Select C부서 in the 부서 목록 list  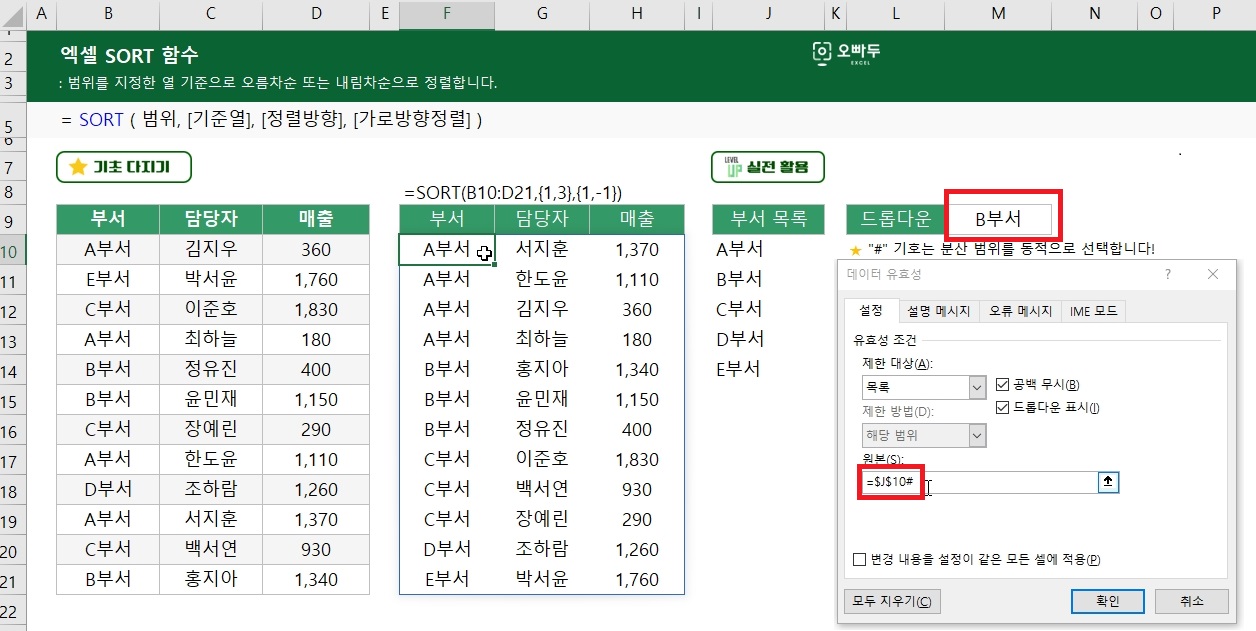click(x=768, y=309)
